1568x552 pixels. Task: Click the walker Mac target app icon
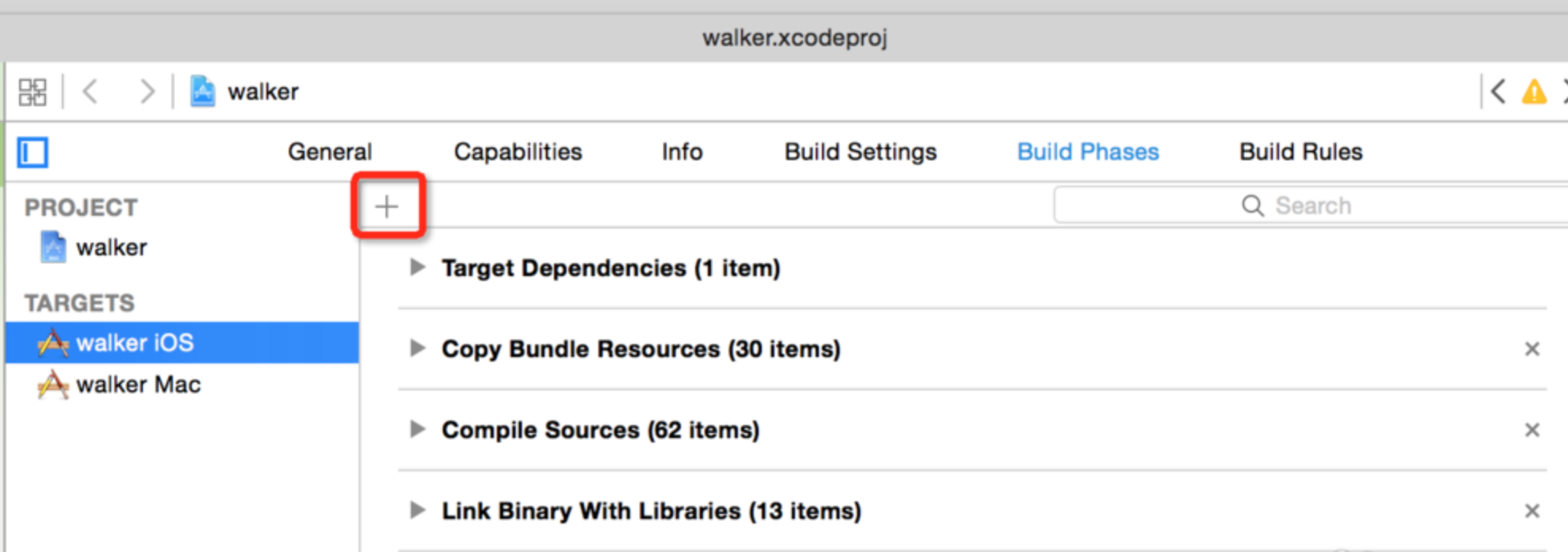coord(53,385)
